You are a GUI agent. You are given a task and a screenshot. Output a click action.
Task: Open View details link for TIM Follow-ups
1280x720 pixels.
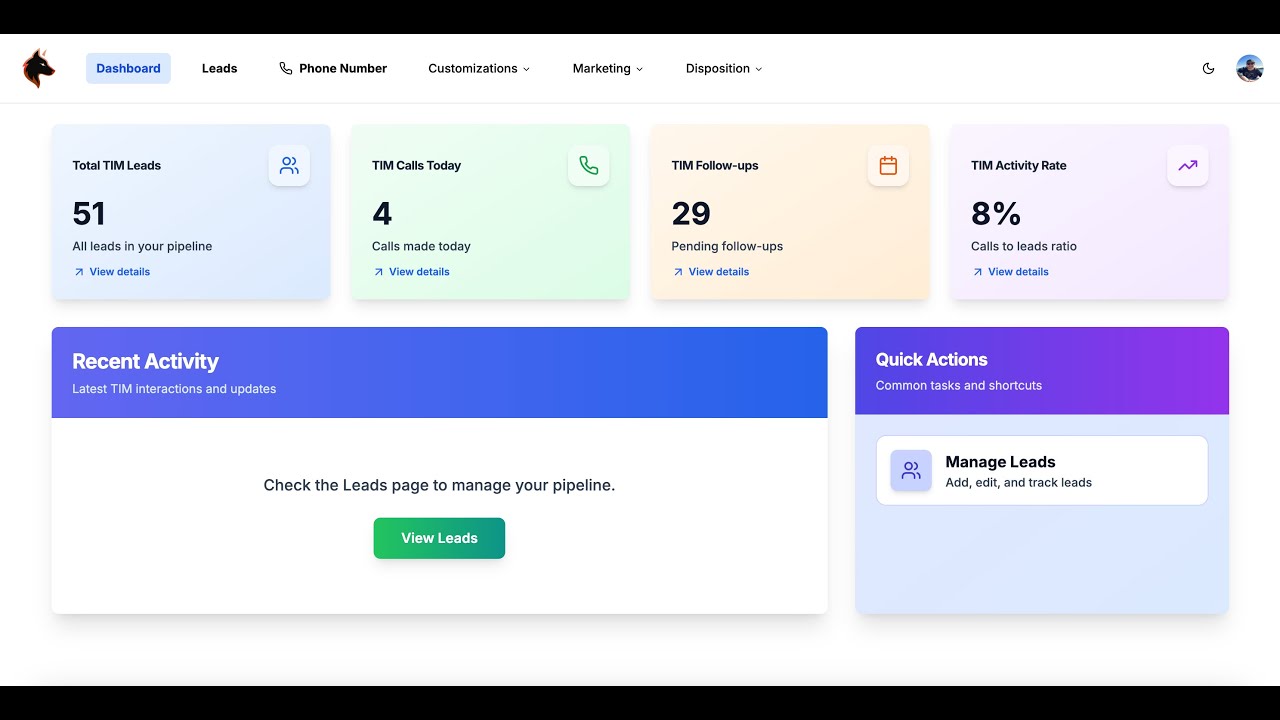click(710, 272)
